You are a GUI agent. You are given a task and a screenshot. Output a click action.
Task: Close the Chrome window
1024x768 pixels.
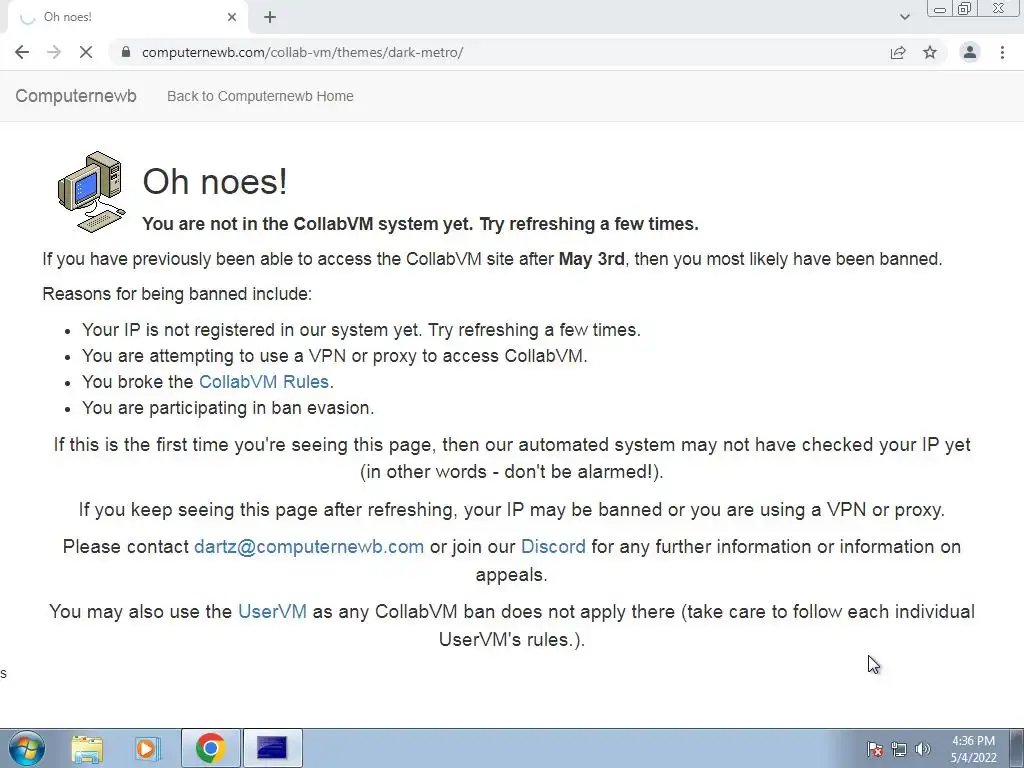click(x=999, y=8)
